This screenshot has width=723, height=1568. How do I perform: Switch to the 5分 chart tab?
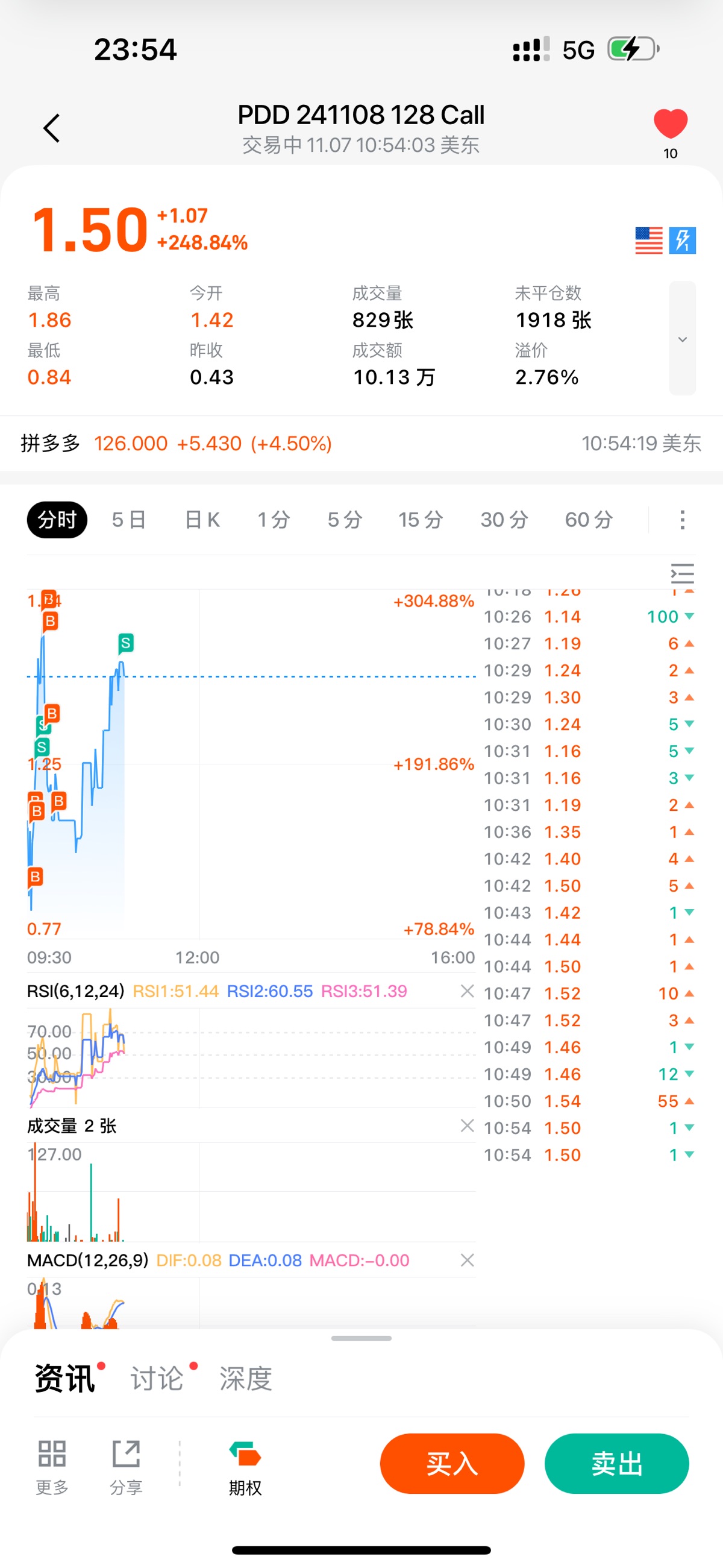pyautogui.click(x=345, y=519)
